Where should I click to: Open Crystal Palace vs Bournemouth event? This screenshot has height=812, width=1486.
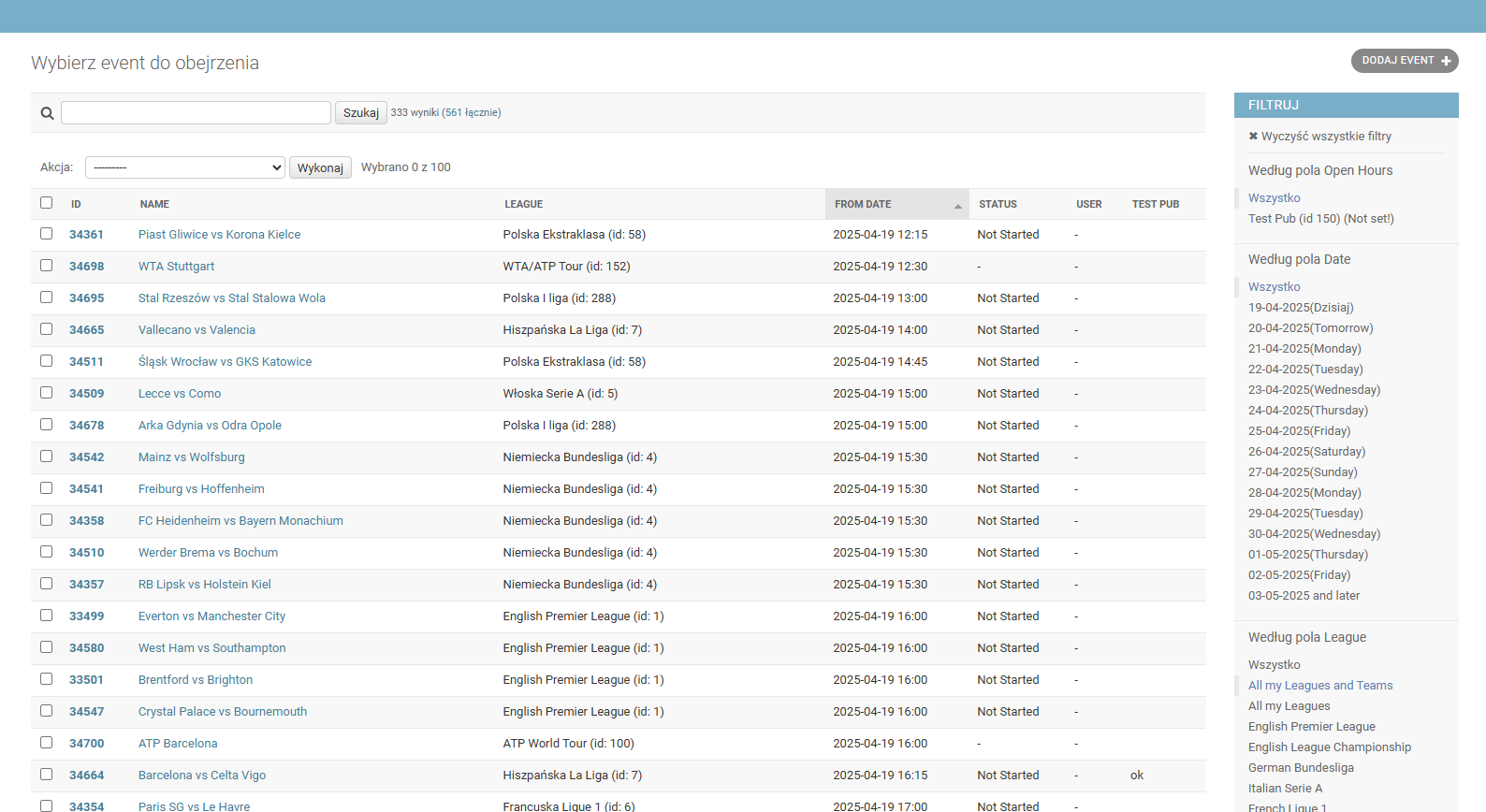[223, 712]
